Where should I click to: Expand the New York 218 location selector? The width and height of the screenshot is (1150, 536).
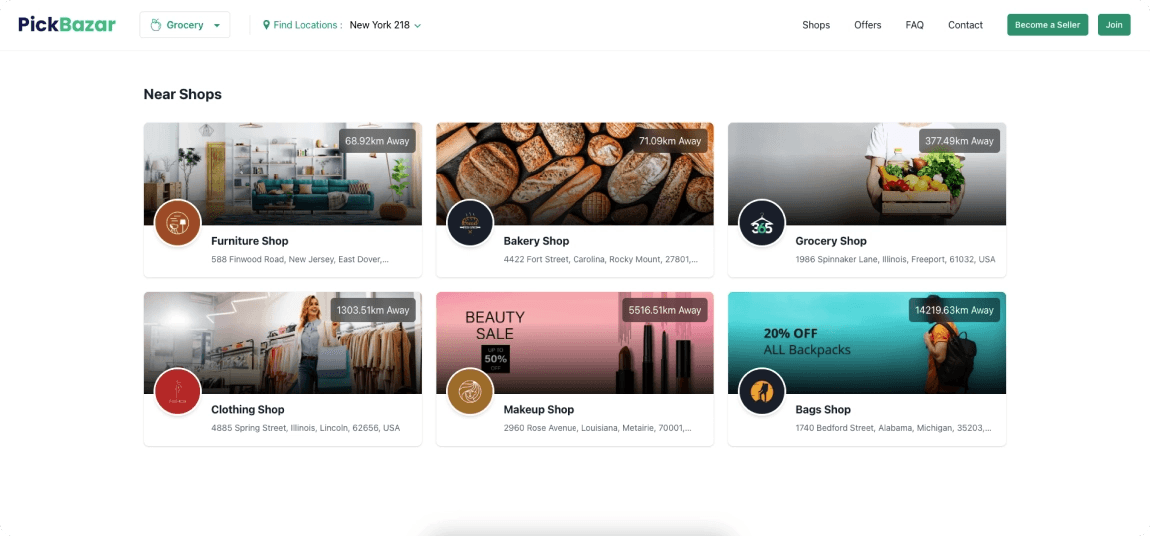[385, 25]
